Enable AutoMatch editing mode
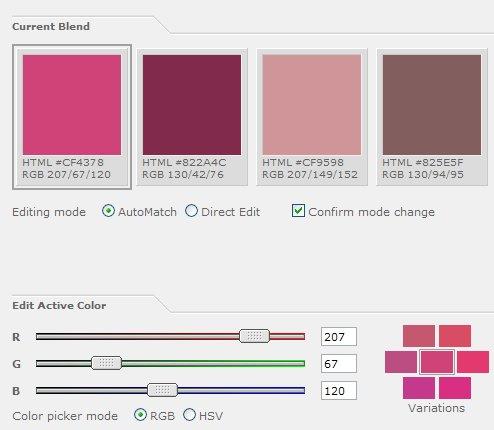The width and height of the screenshot is (494, 430). pyautogui.click(x=108, y=211)
